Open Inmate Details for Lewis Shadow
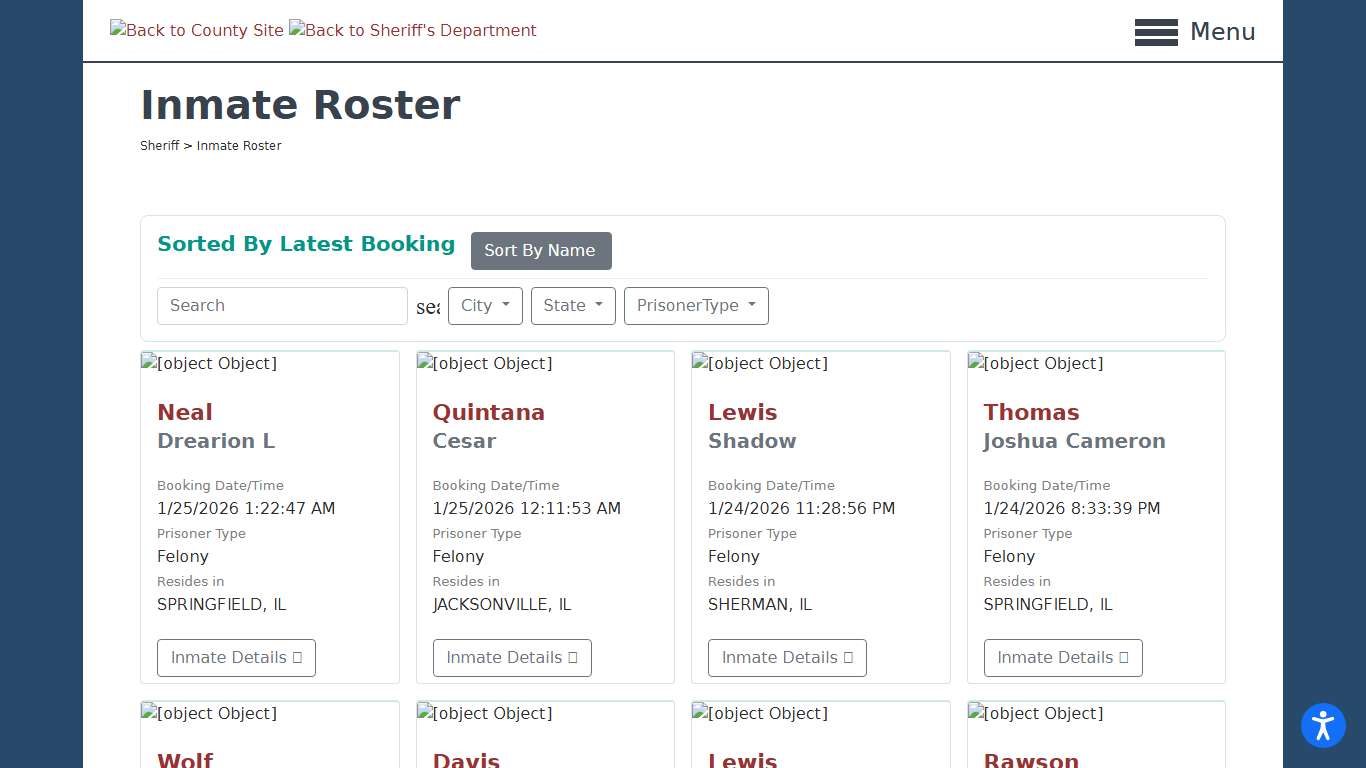 [787, 657]
